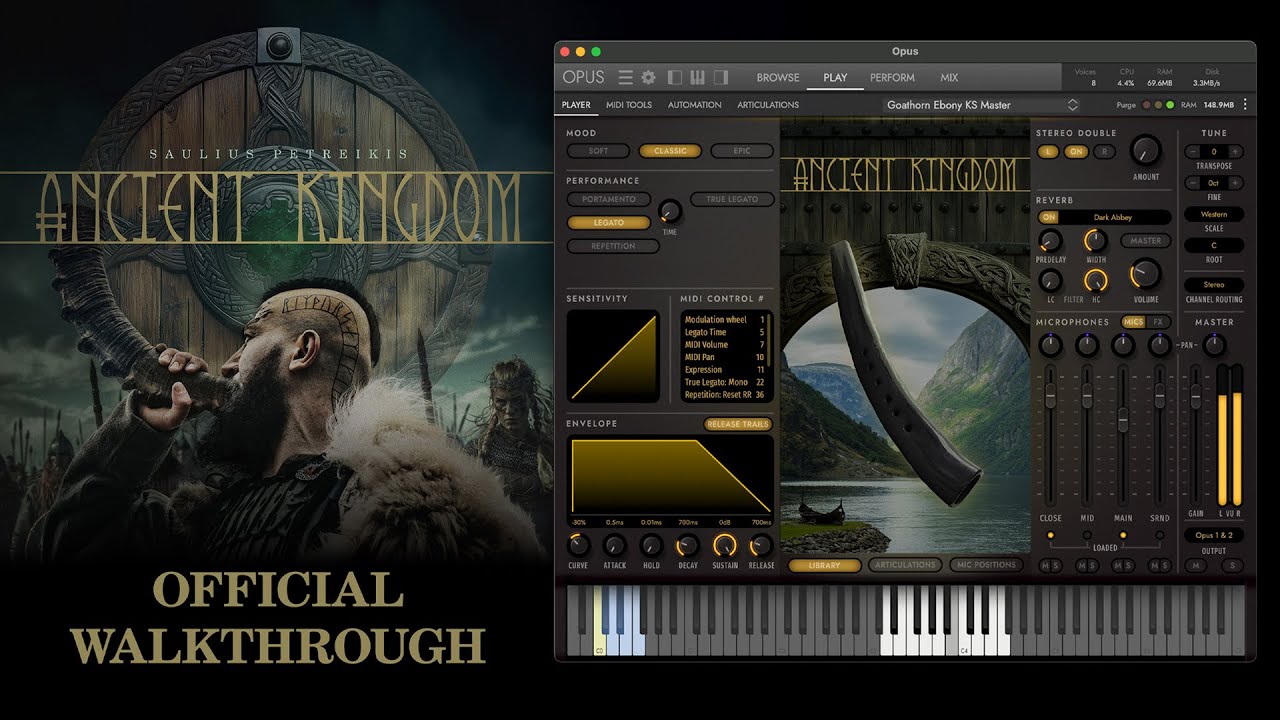Disable Legato performance mode
Image resolution: width=1280 pixels, height=720 pixels.
point(608,222)
